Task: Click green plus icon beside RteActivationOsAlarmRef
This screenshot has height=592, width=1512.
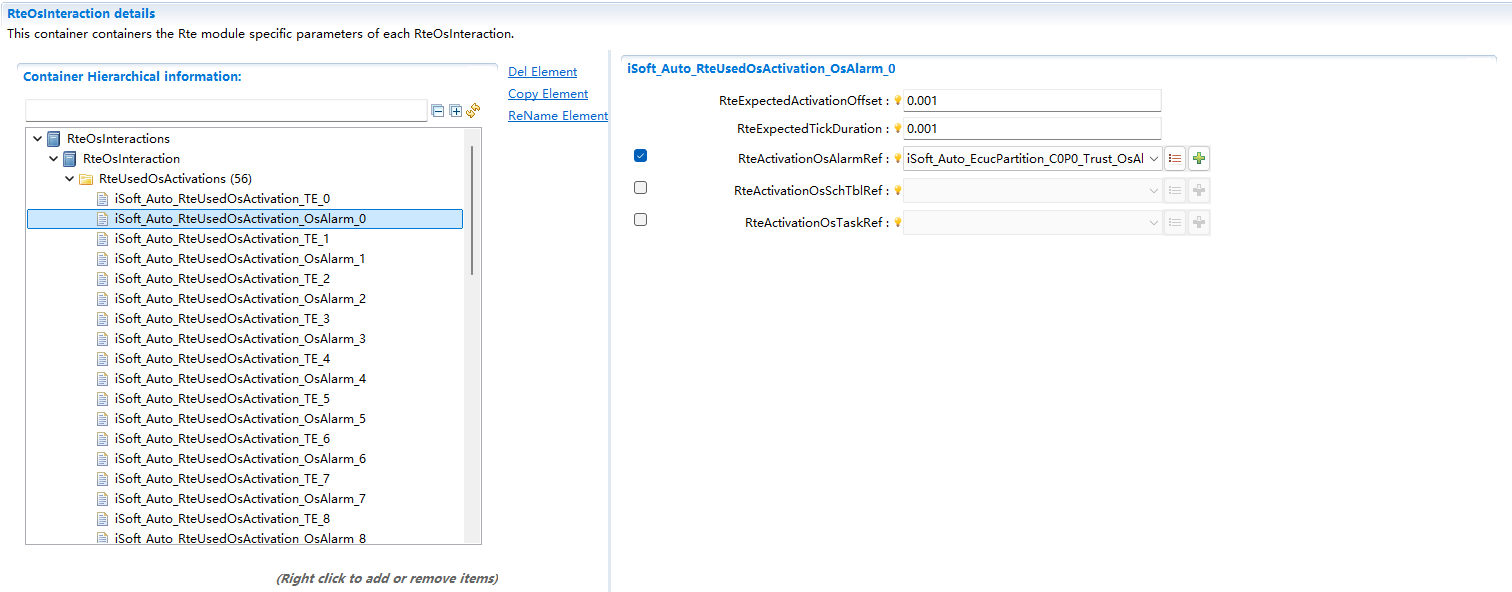Action: tap(1199, 158)
